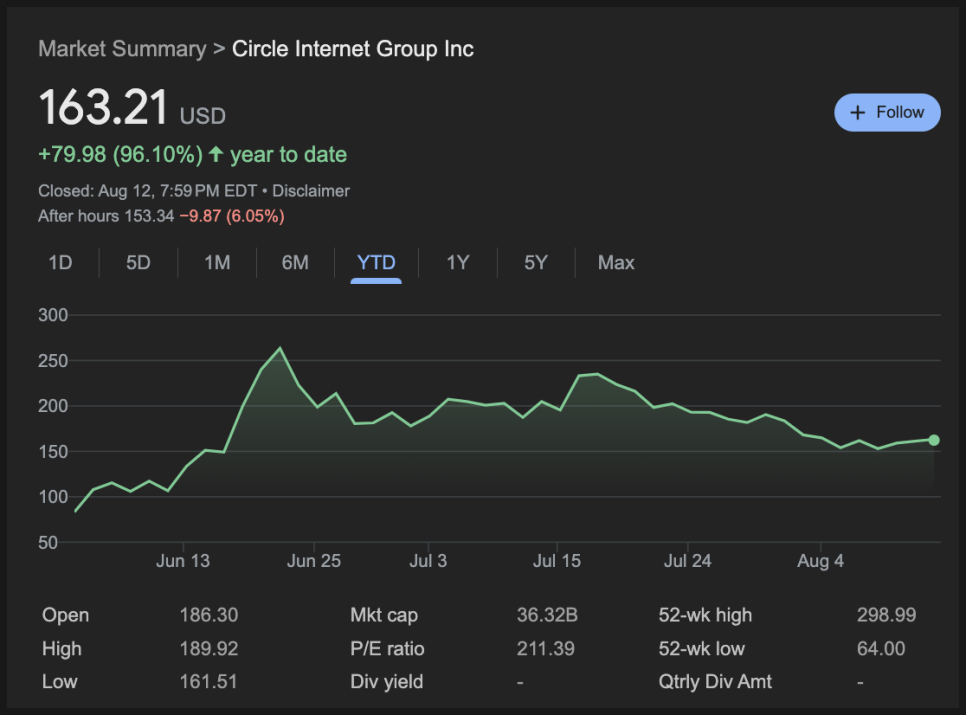The height and width of the screenshot is (715, 966).
Task: Show the 1Y chart range
Action: click(x=458, y=263)
